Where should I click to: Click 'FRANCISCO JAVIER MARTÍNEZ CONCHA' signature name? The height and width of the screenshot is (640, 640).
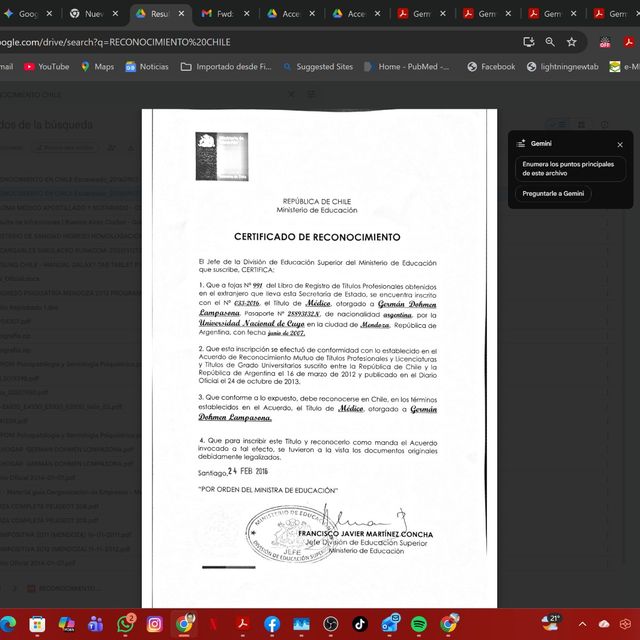365,534
